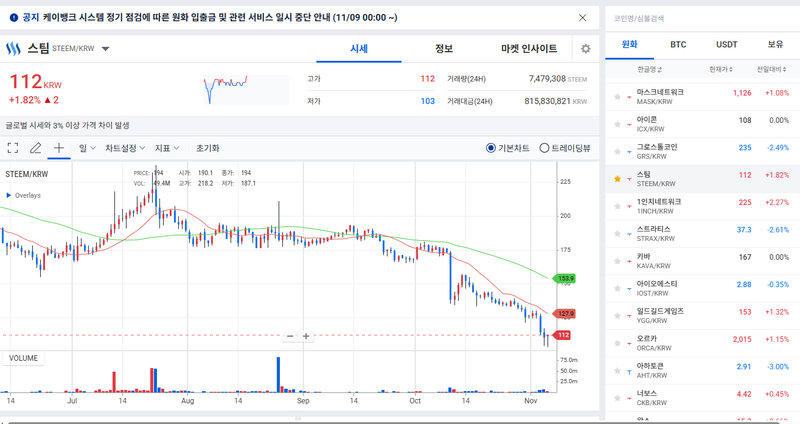Click the coin name search field
800x424 pixels.
tap(700, 18)
